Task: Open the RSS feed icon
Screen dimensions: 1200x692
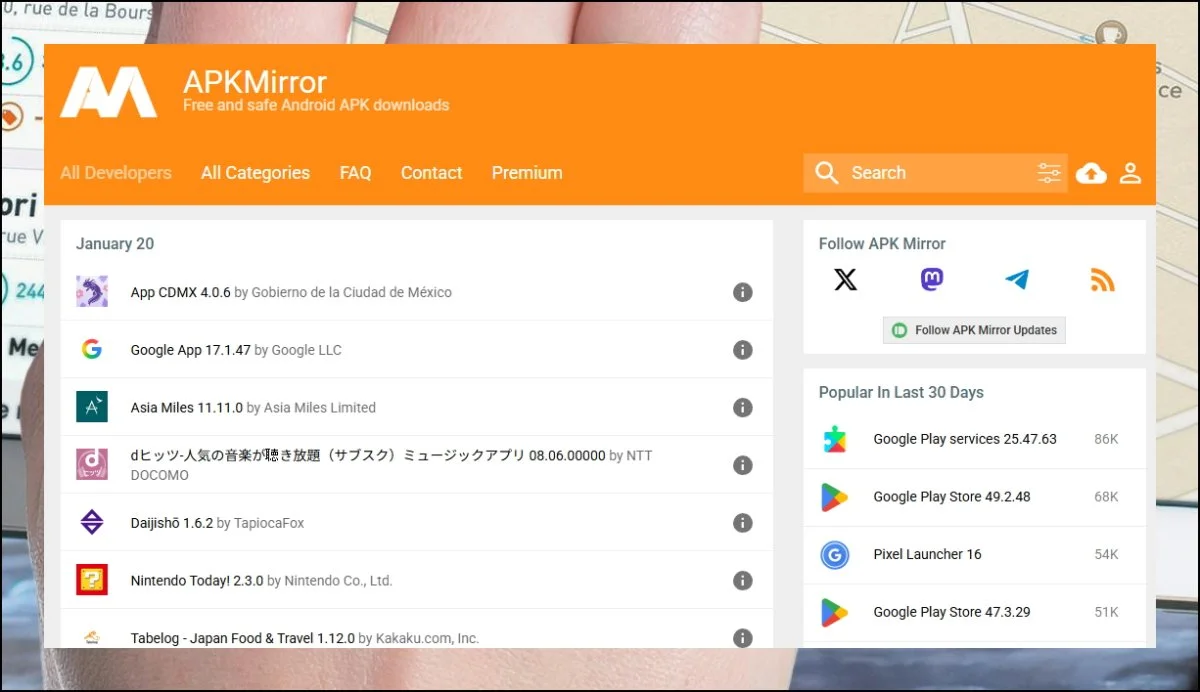Action: coord(1102,280)
